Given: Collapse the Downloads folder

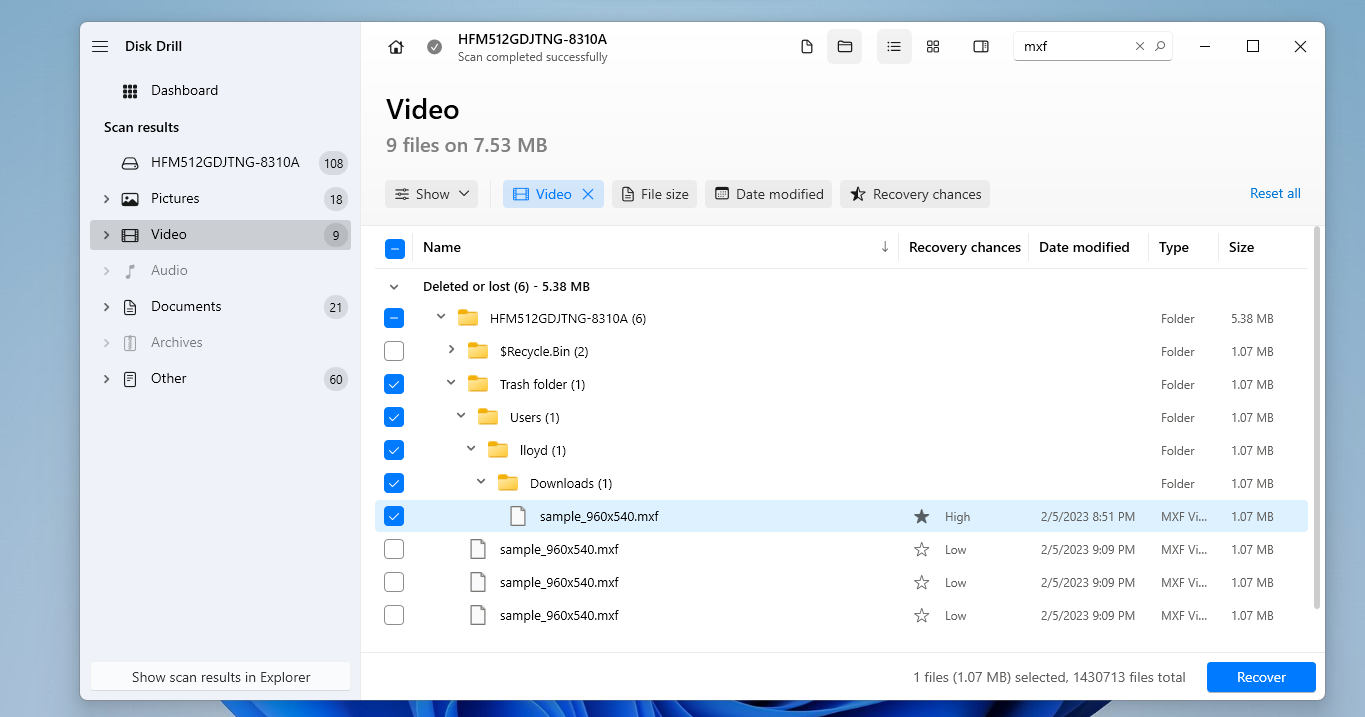Looking at the screenshot, I should (x=481, y=482).
